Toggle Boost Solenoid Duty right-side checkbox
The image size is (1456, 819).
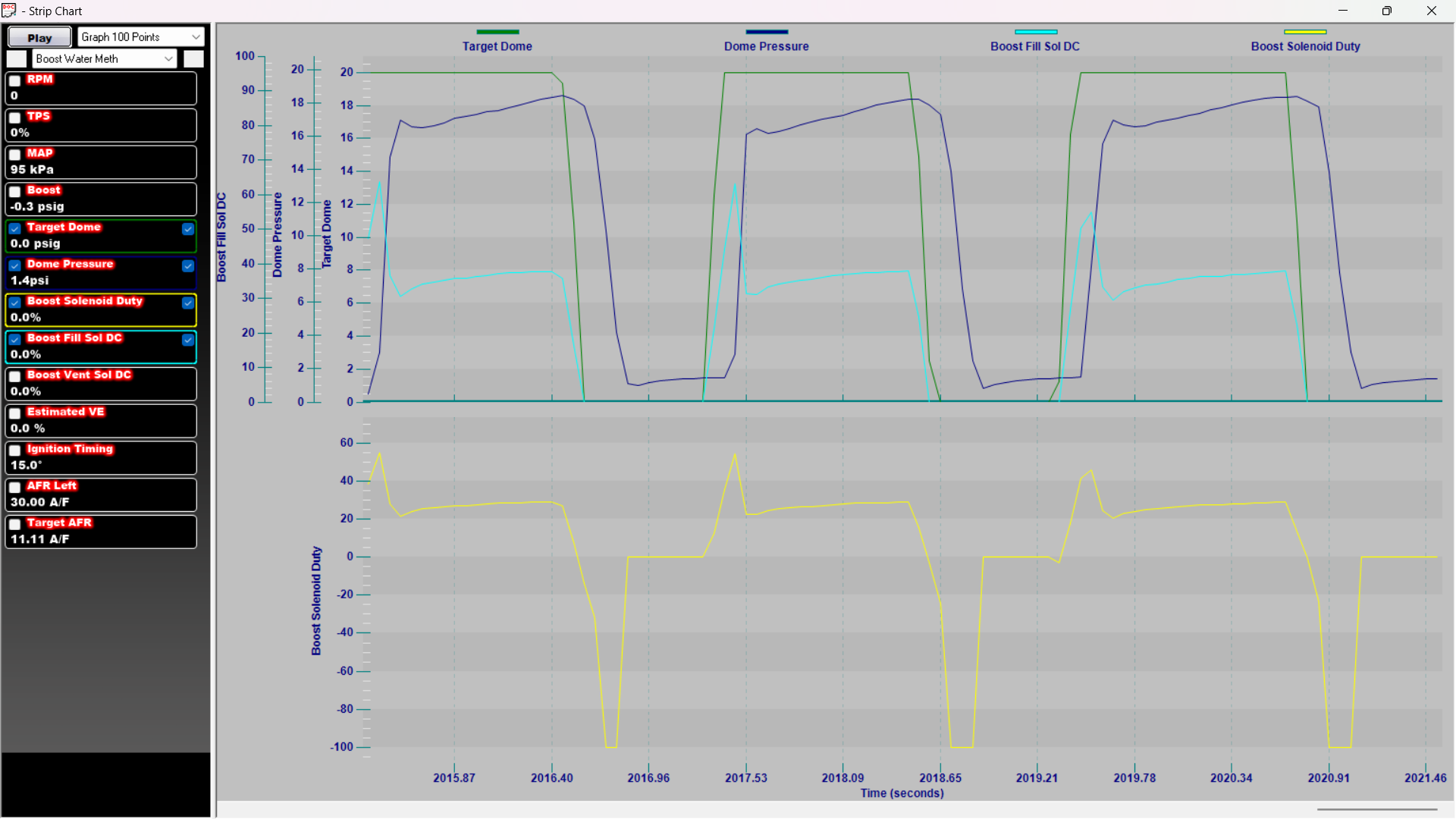point(188,303)
